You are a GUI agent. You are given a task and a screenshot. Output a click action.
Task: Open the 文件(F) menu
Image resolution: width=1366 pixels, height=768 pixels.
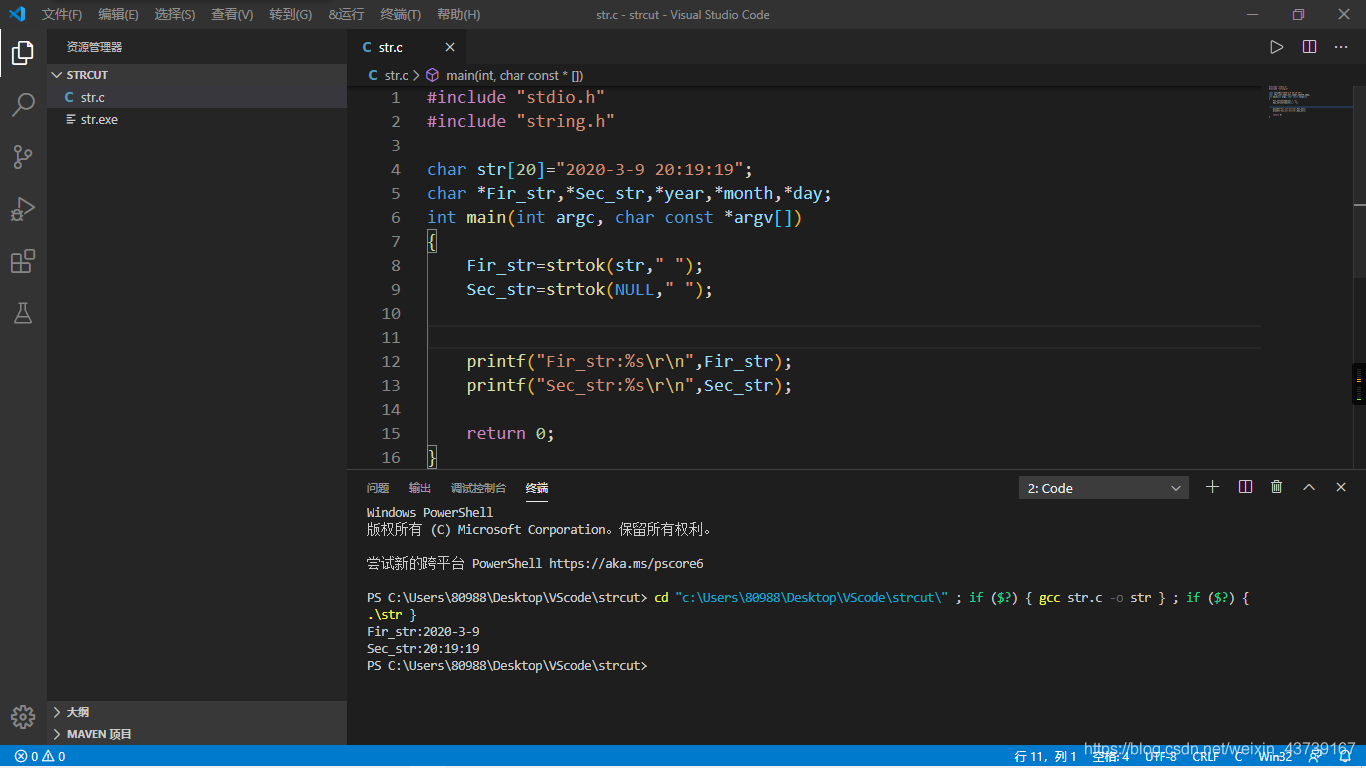pyautogui.click(x=62, y=15)
